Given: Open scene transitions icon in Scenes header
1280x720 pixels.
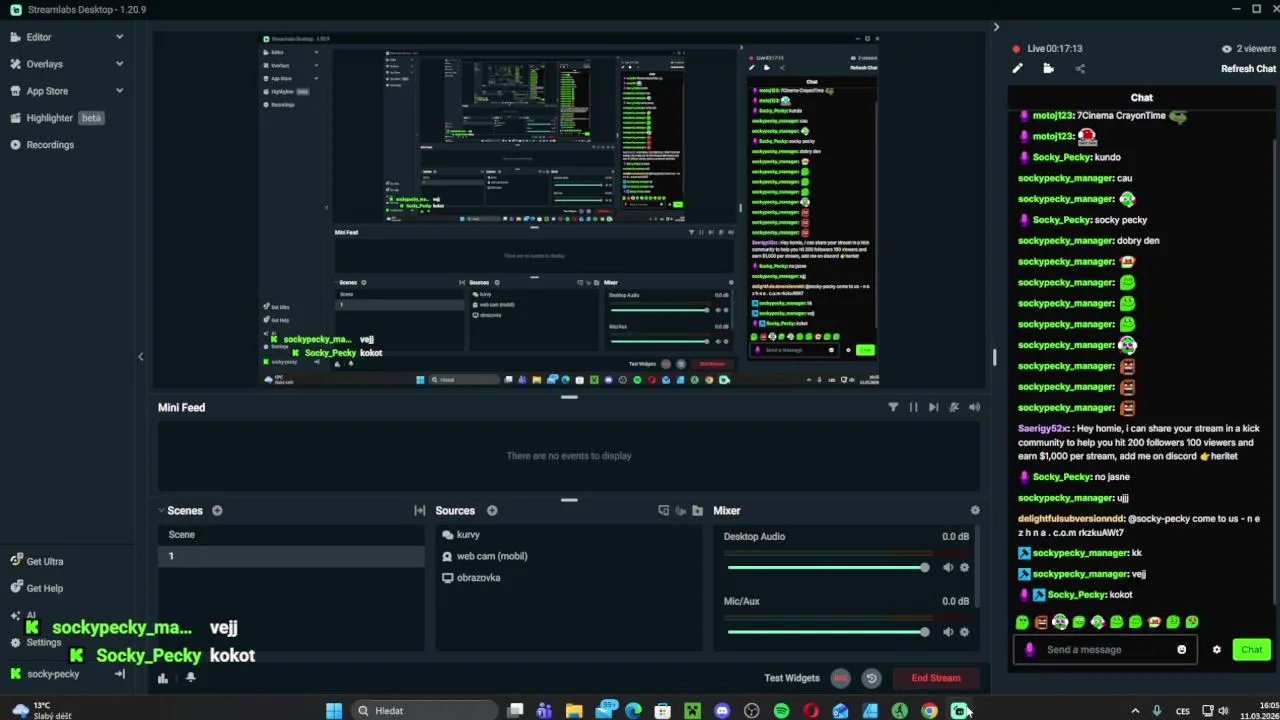Looking at the screenshot, I should click(x=419, y=511).
